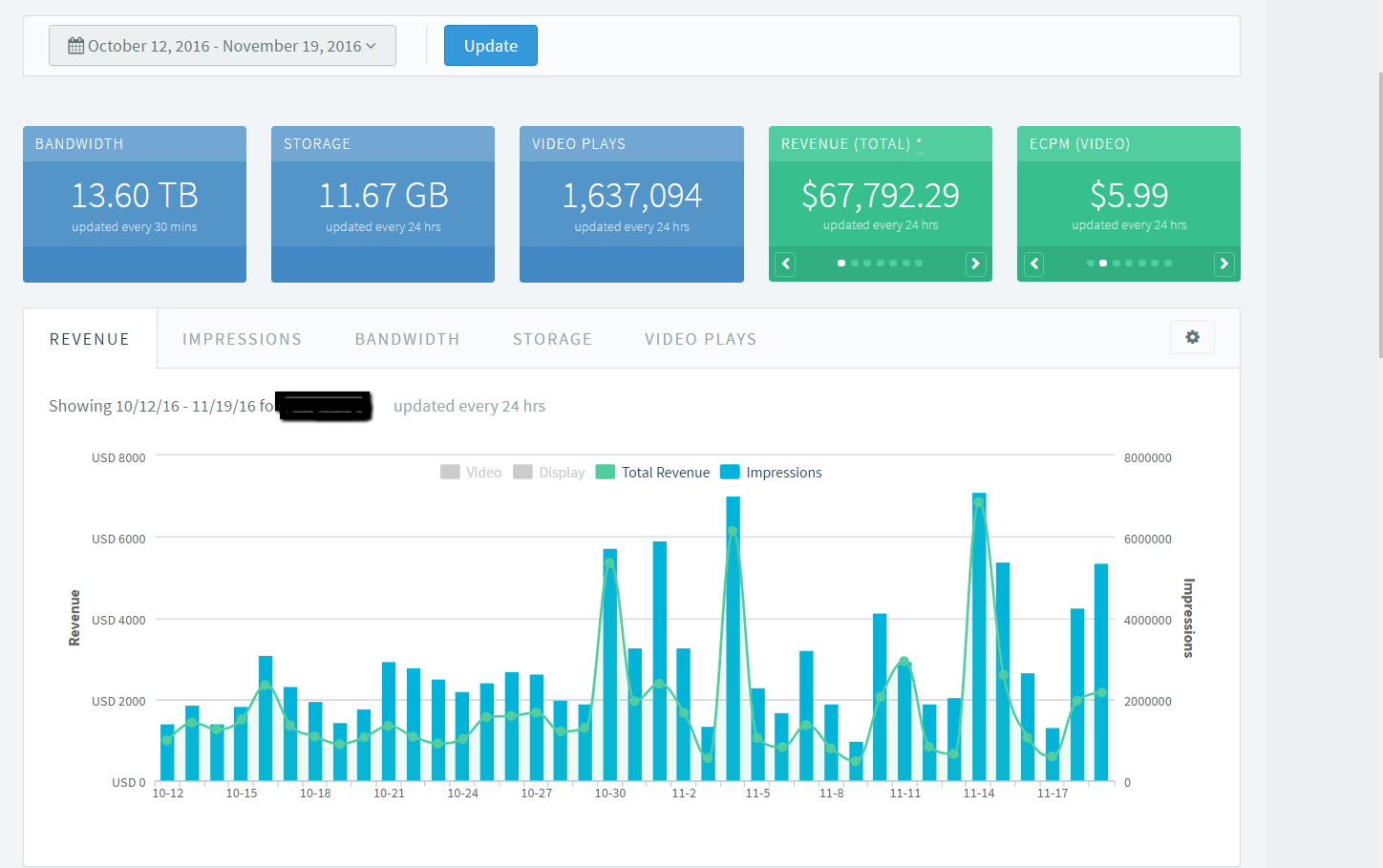Click the 11-17 x-axis label
The width and height of the screenshot is (1383, 868).
point(1053,794)
